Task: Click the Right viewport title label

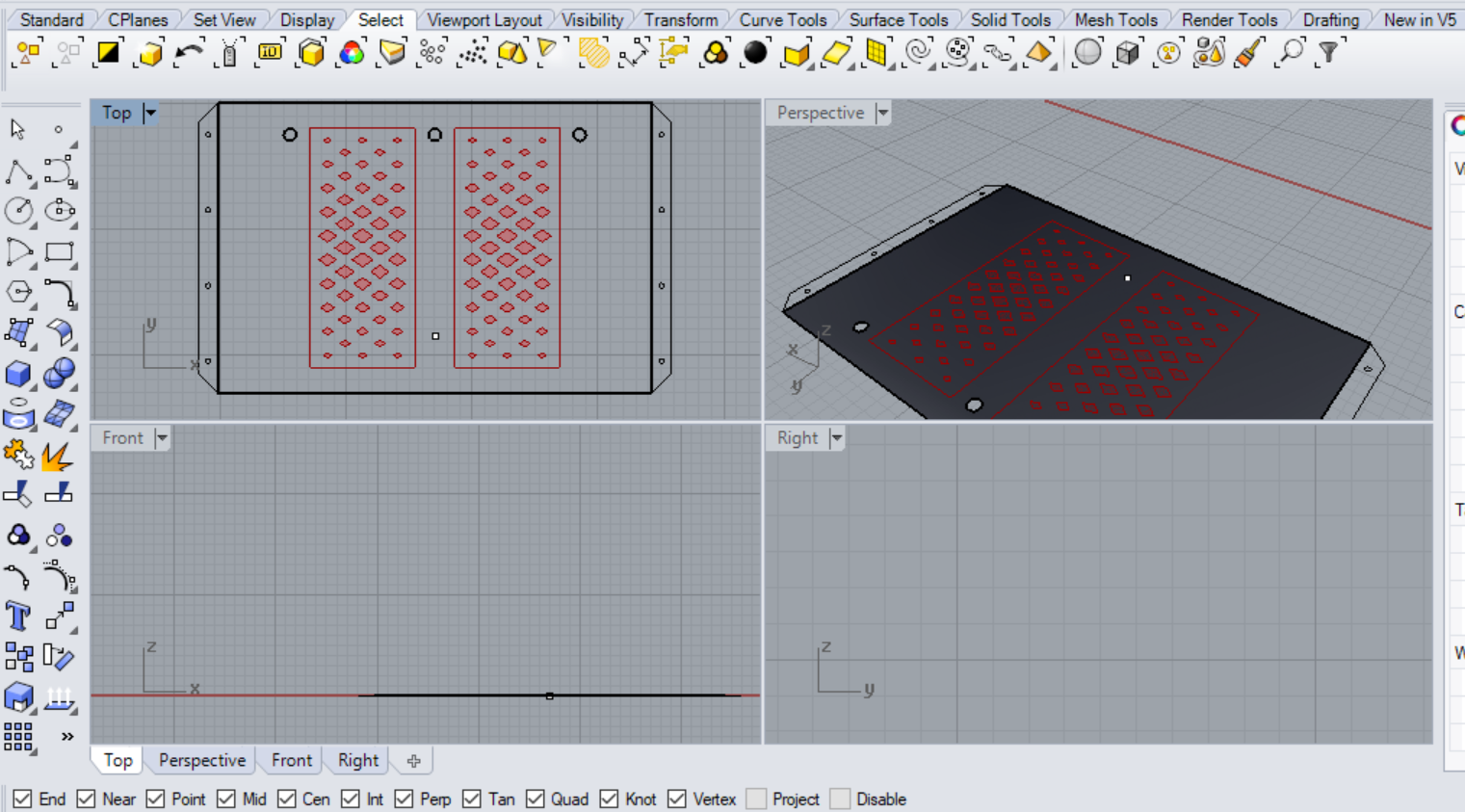Action: click(x=798, y=438)
